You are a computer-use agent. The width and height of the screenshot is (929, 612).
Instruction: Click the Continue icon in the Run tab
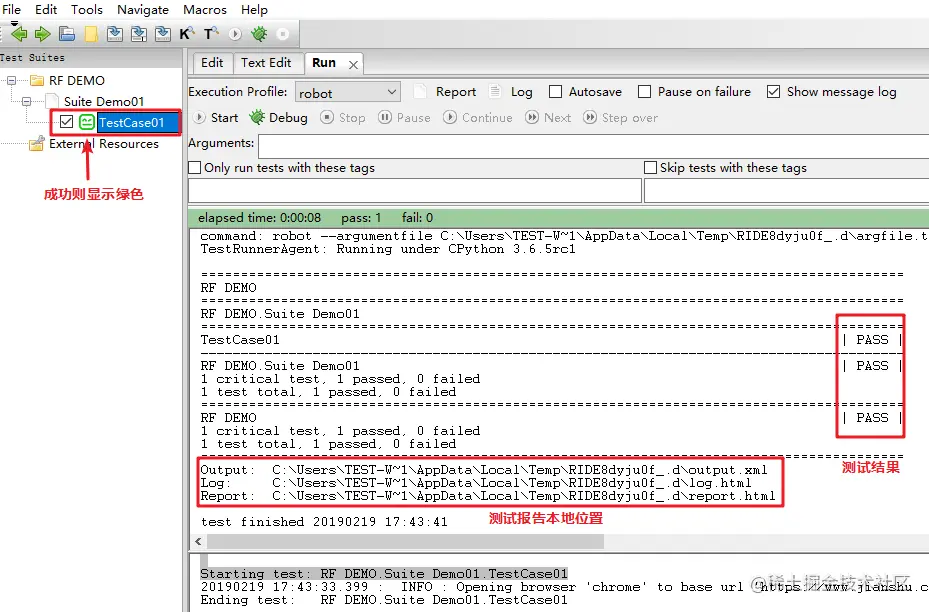point(450,117)
